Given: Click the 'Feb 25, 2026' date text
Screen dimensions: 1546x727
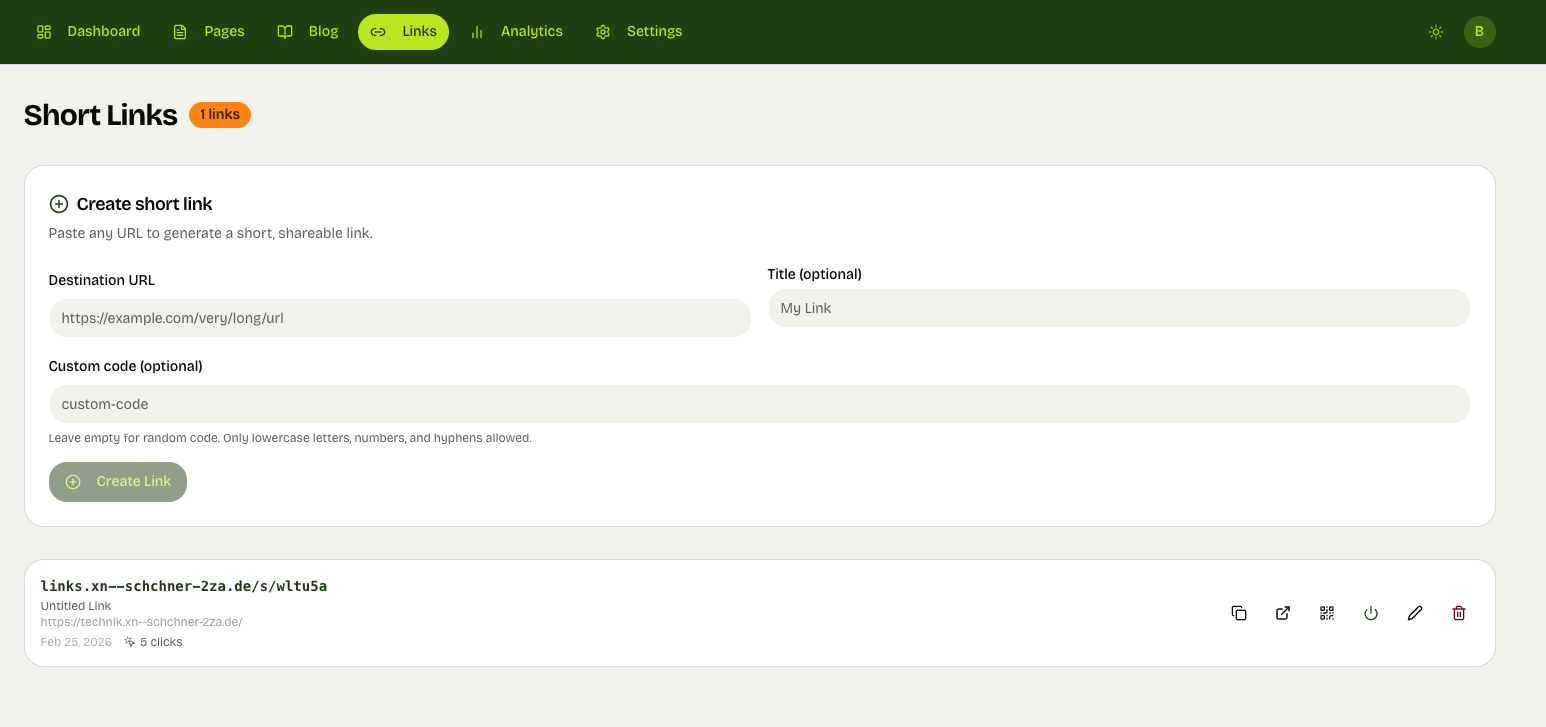Looking at the screenshot, I should (x=76, y=642).
